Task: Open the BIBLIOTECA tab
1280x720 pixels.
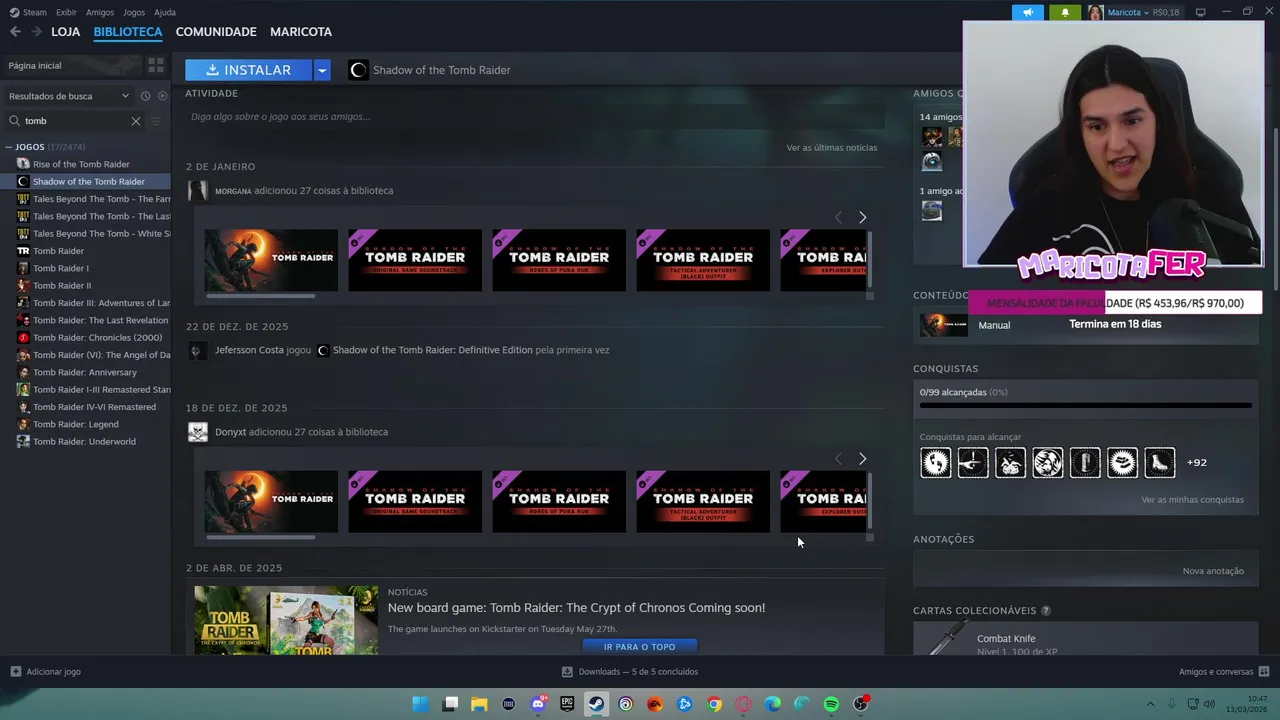Action: pos(128,32)
